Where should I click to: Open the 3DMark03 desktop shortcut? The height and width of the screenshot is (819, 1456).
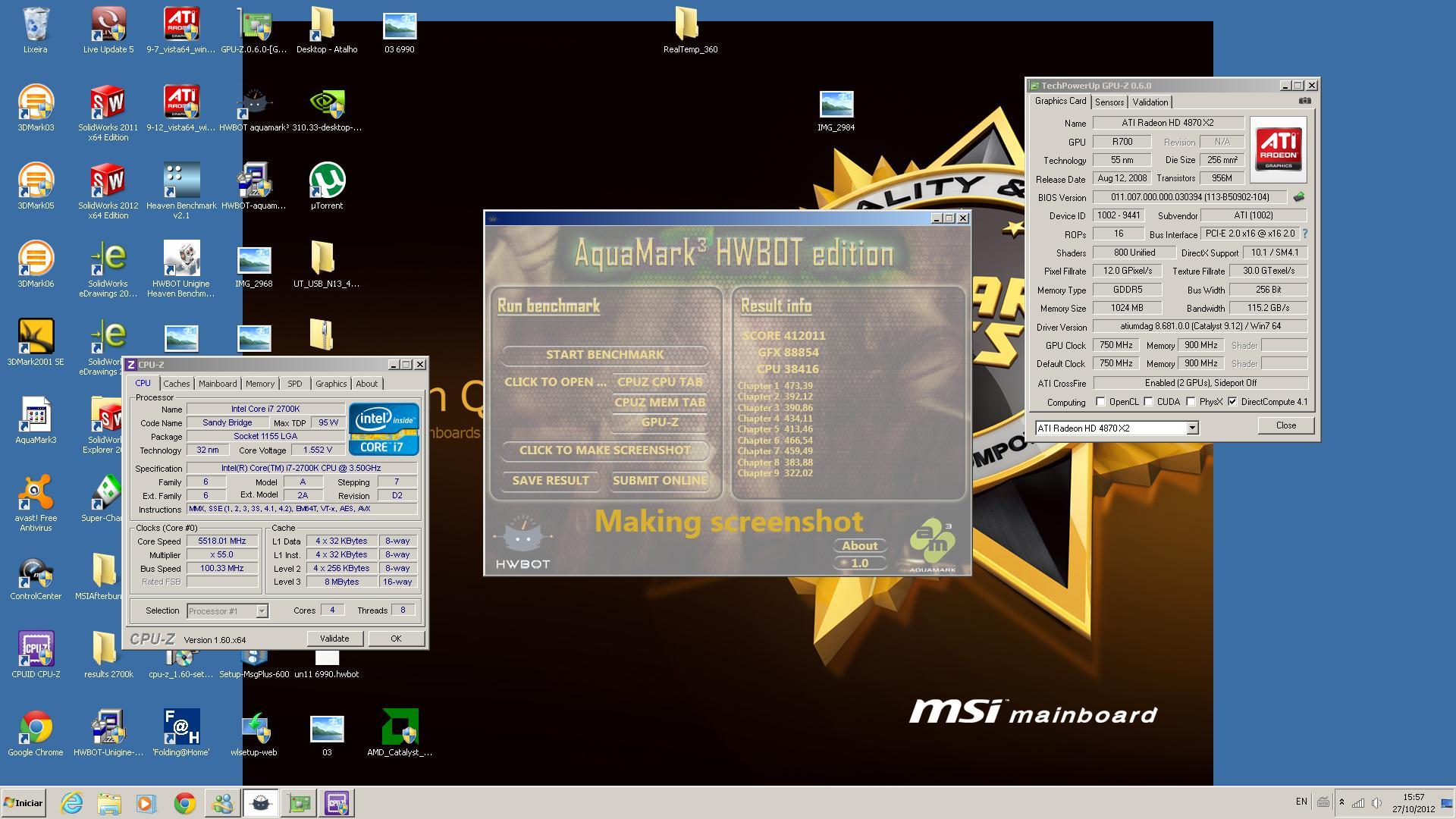coord(36,108)
